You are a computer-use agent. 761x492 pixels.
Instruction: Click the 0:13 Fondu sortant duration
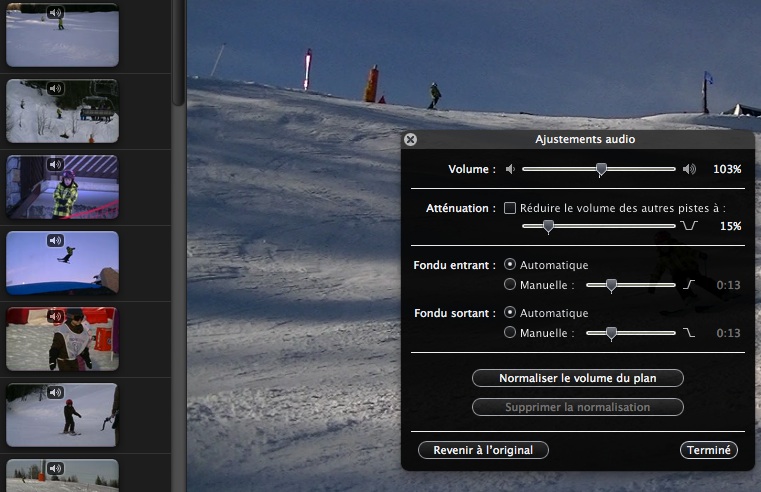(x=728, y=333)
